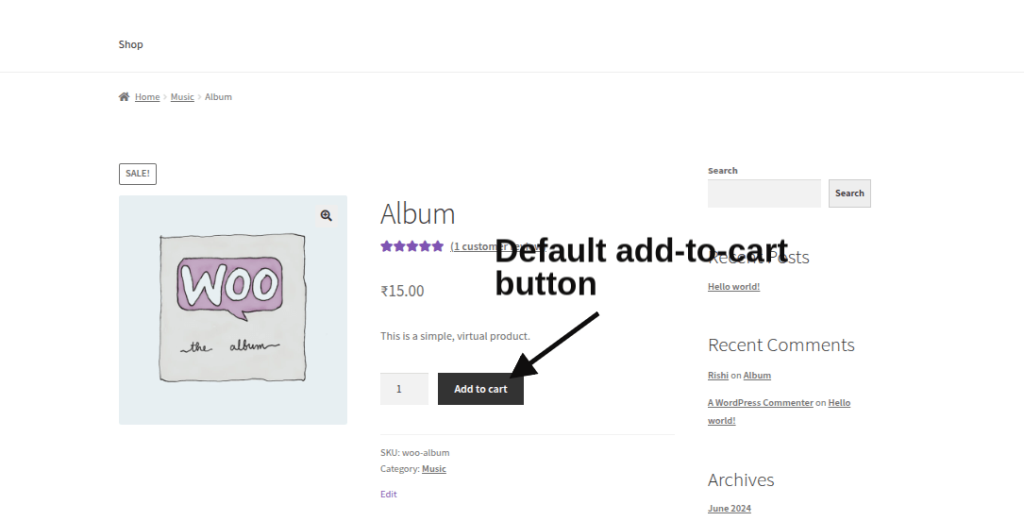This screenshot has width=1024, height=521.
Task: Focus the sidebar search text box
Action: coord(764,193)
